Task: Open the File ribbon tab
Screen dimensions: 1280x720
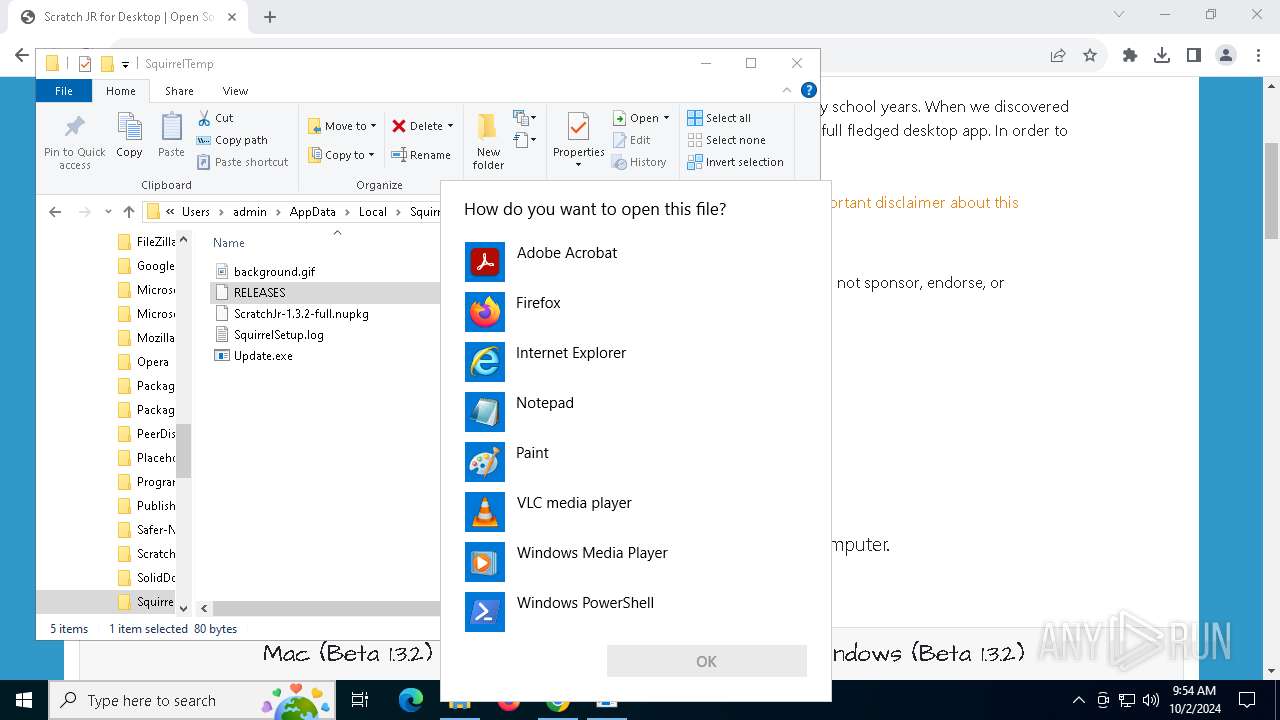Action: (x=64, y=91)
